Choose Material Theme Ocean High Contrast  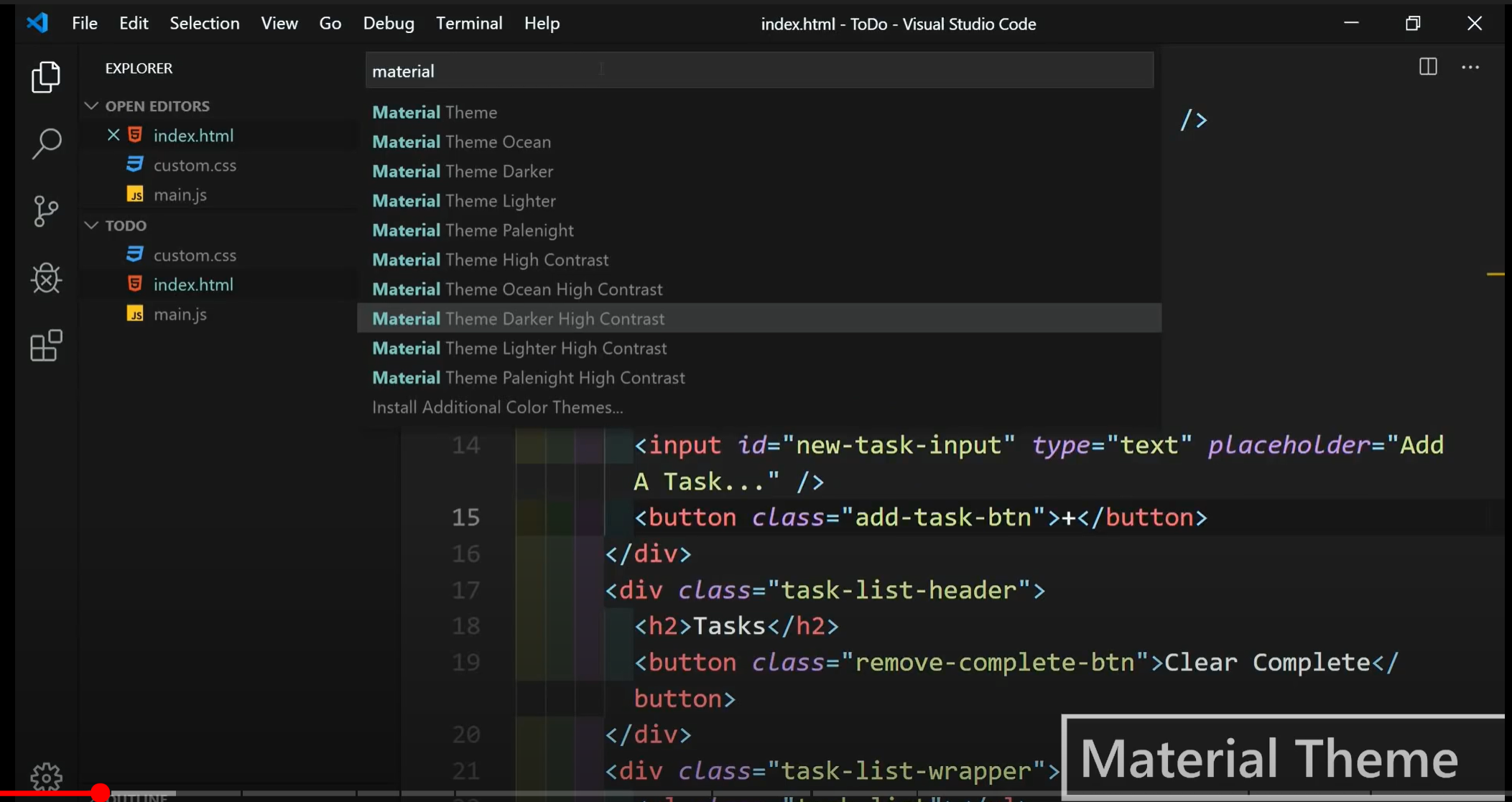tap(517, 289)
